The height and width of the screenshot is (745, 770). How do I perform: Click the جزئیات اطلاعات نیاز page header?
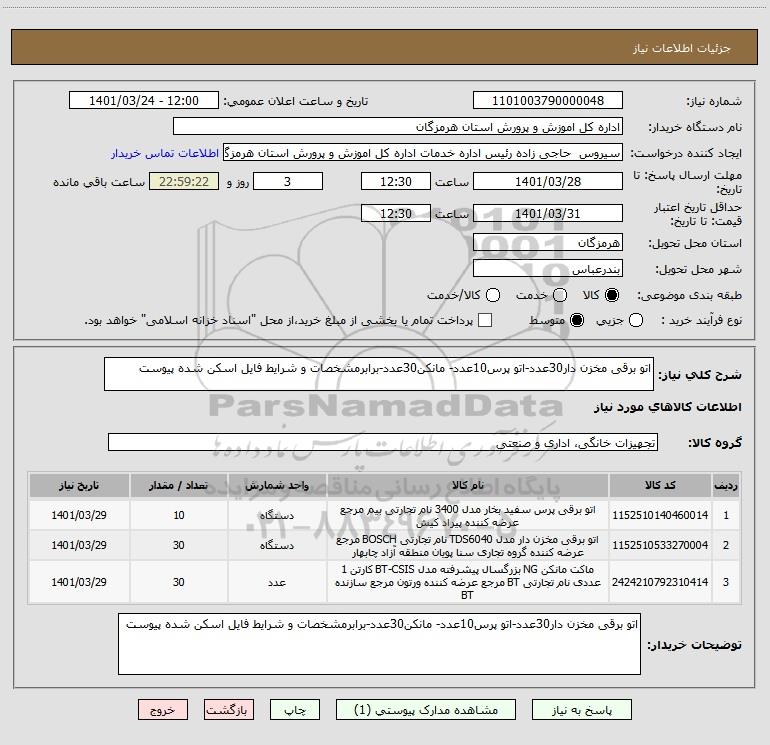pos(682,48)
